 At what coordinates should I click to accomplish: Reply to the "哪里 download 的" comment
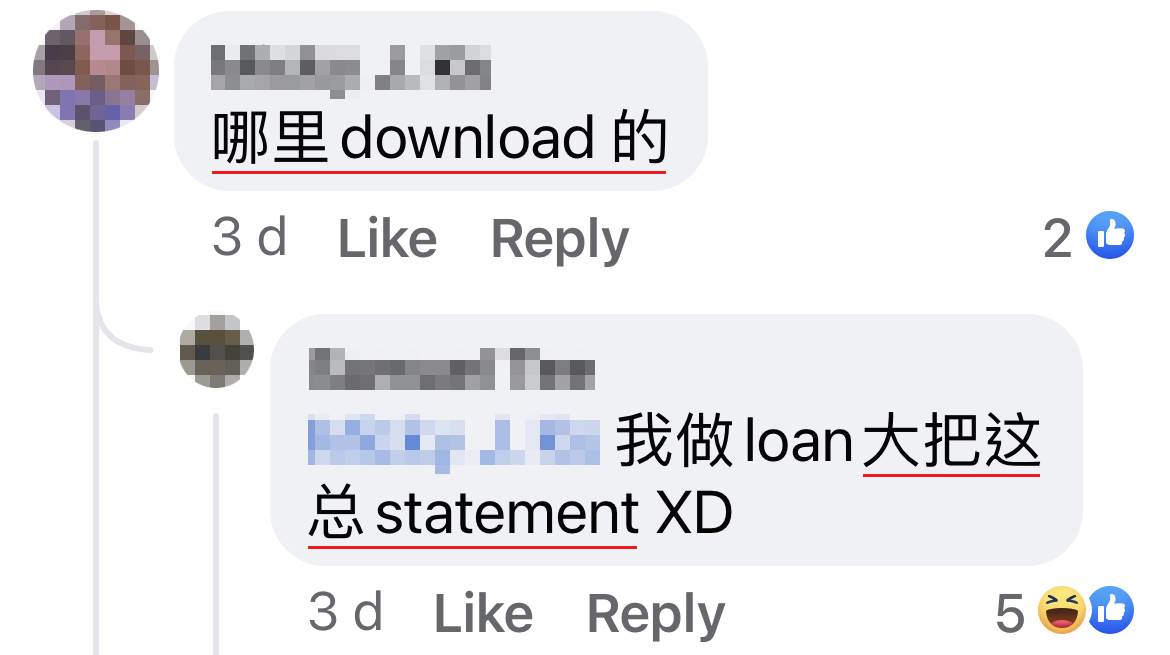(x=560, y=240)
